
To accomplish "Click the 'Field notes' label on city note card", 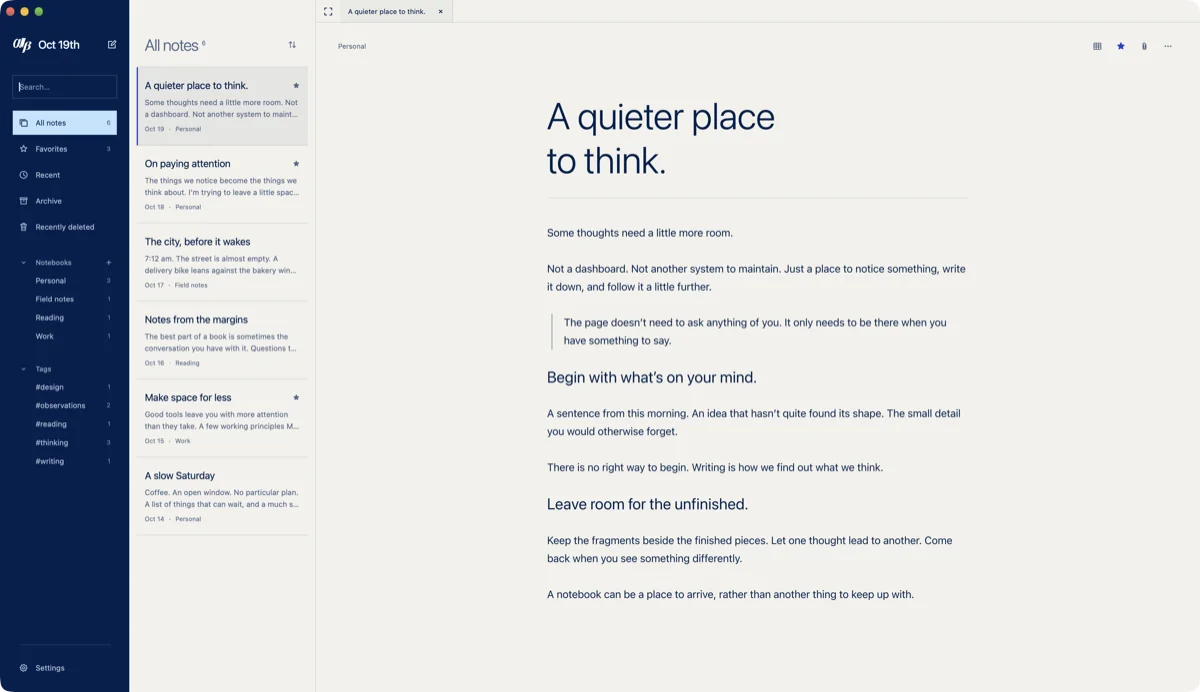I will pyautogui.click(x=191, y=285).
